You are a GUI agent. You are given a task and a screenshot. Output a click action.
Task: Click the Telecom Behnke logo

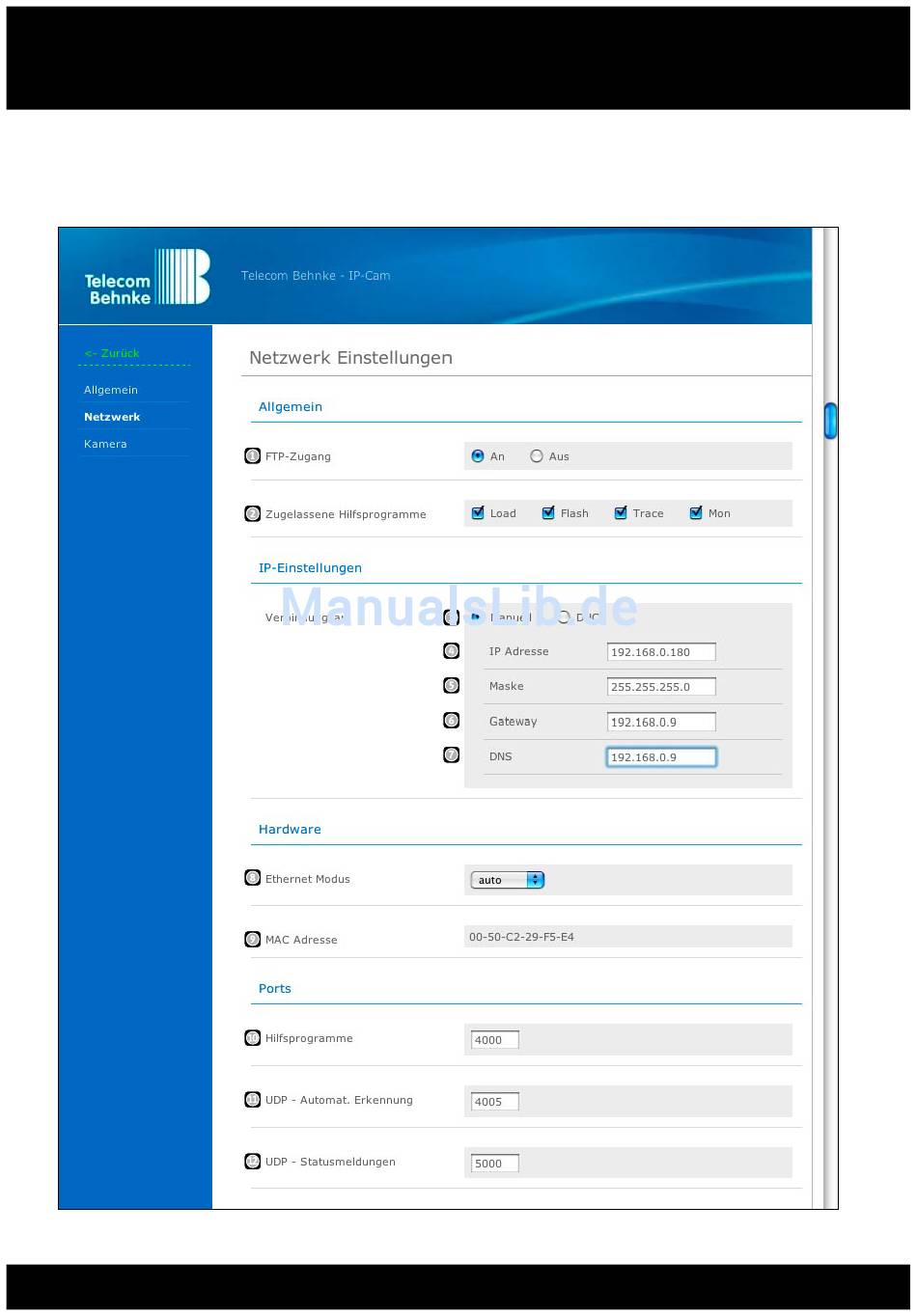pyautogui.click(x=147, y=277)
